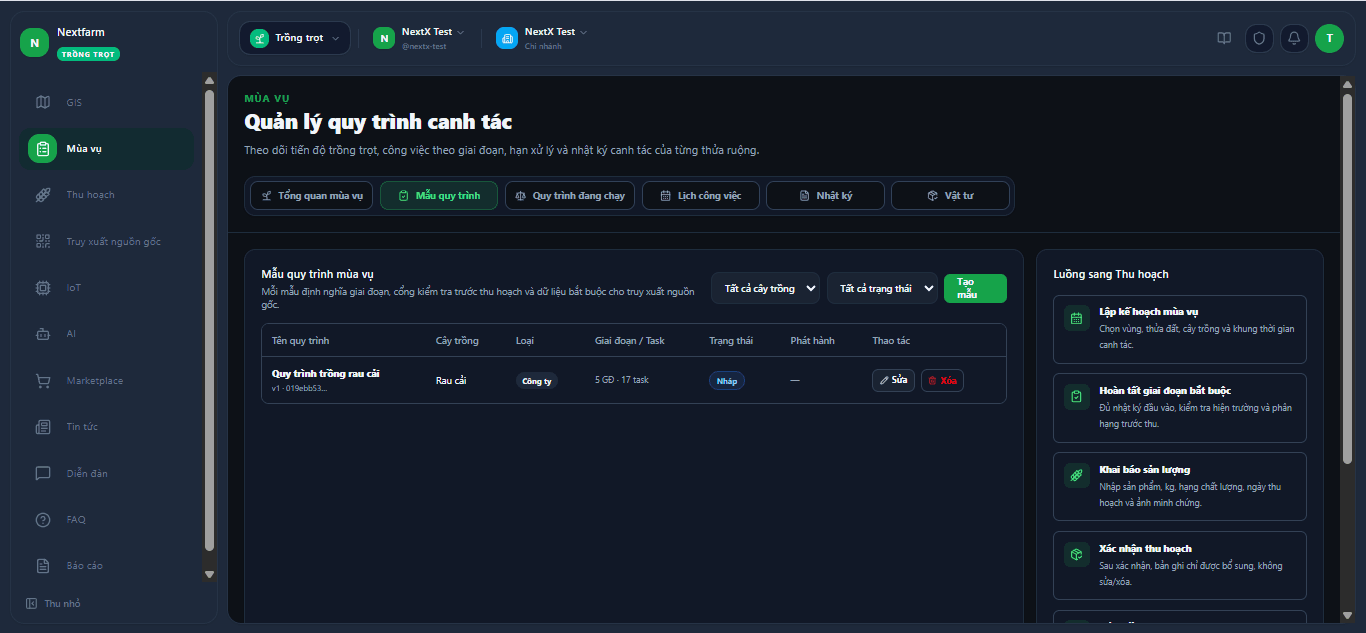
Task: Open Tất cả cây trồng filter
Action: tap(765, 288)
